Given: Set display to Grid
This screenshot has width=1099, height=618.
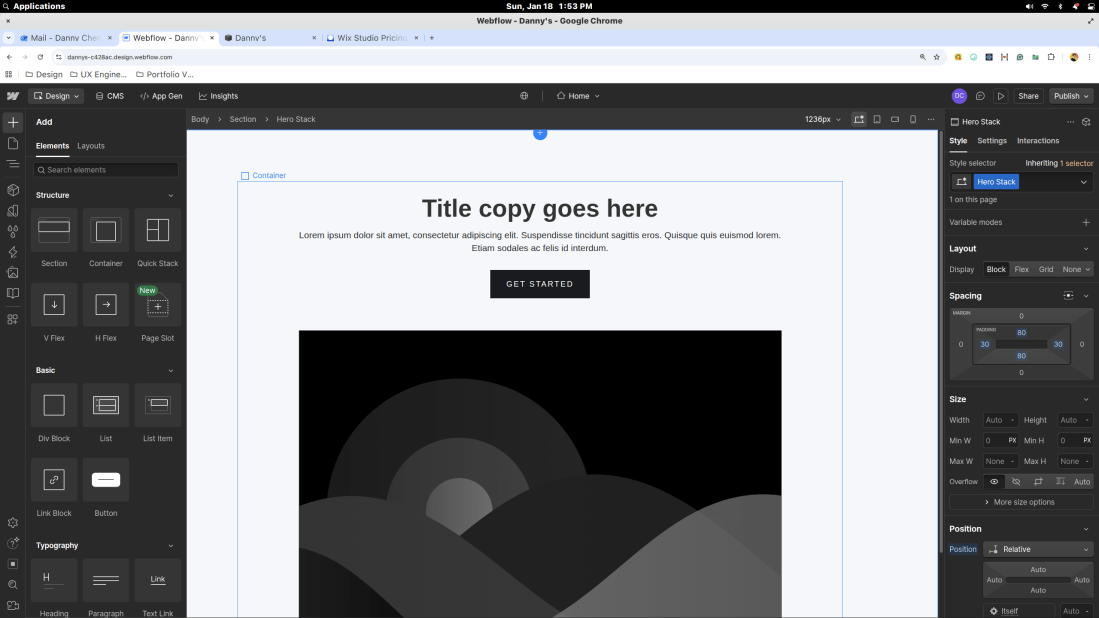Looking at the screenshot, I should (x=1046, y=269).
